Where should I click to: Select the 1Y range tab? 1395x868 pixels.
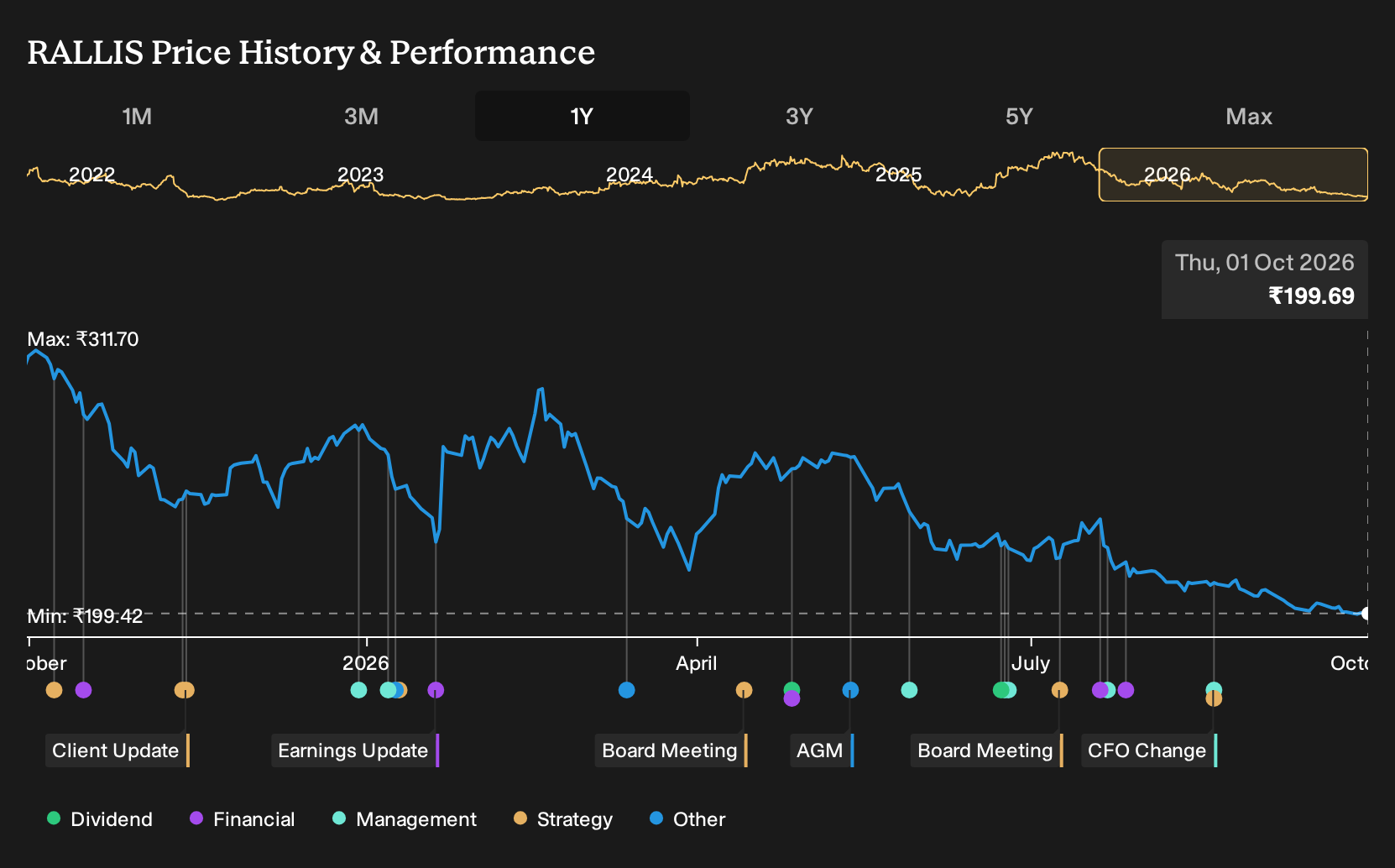click(582, 116)
